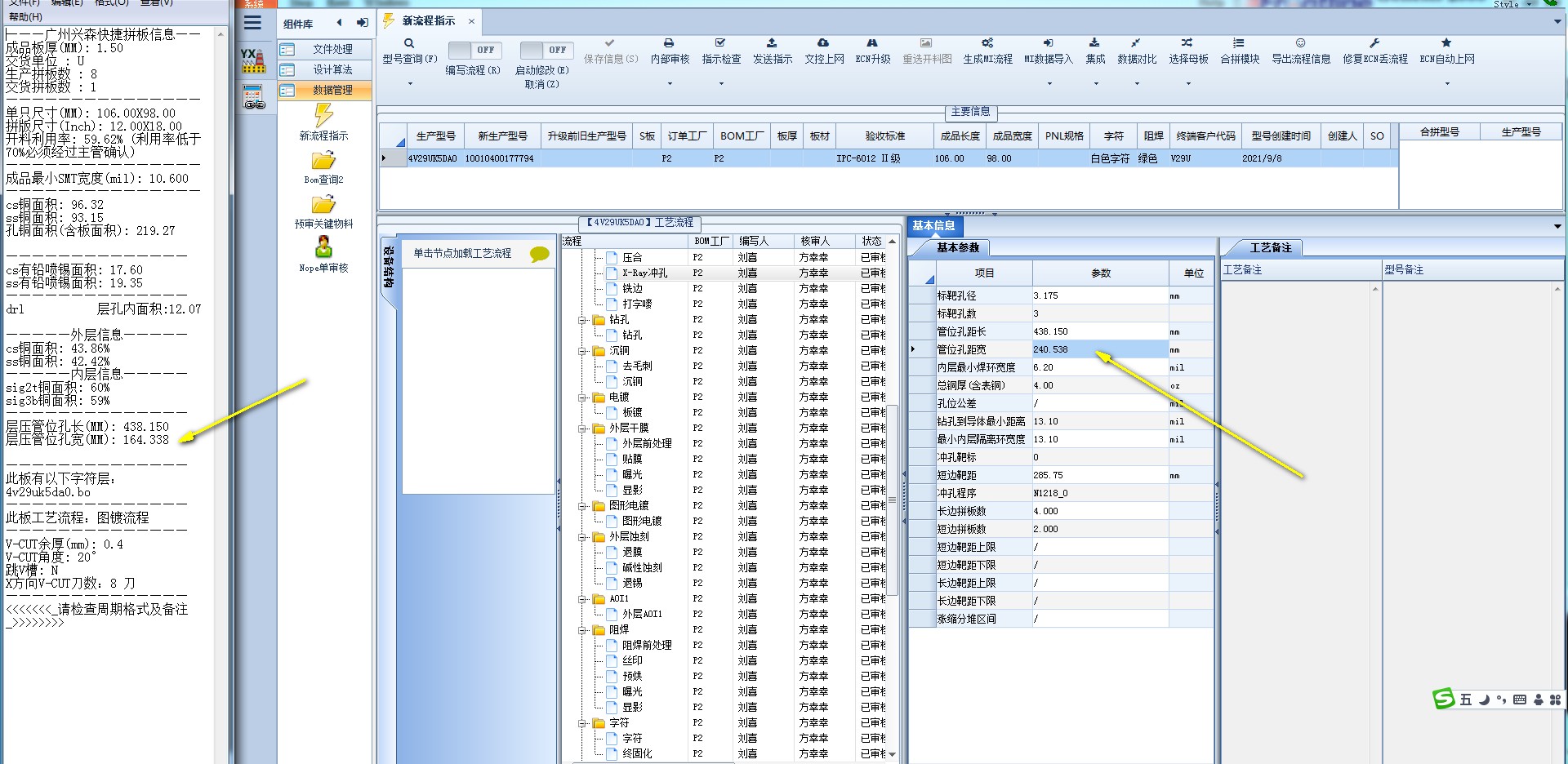Click the yellow speech bubble icon beside 单击节点加载工艺流程
Viewport: 1568px width, 764px height.
tap(539, 254)
